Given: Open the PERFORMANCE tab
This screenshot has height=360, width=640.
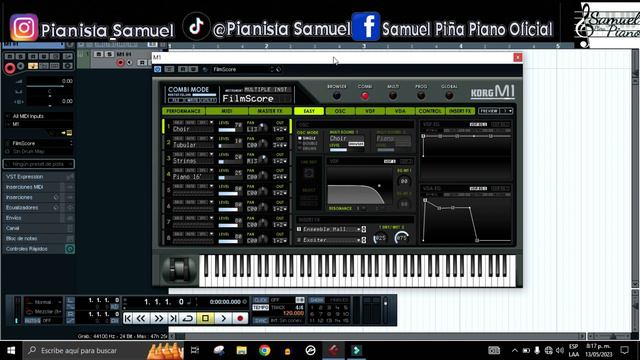Looking at the screenshot, I should (184, 111).
